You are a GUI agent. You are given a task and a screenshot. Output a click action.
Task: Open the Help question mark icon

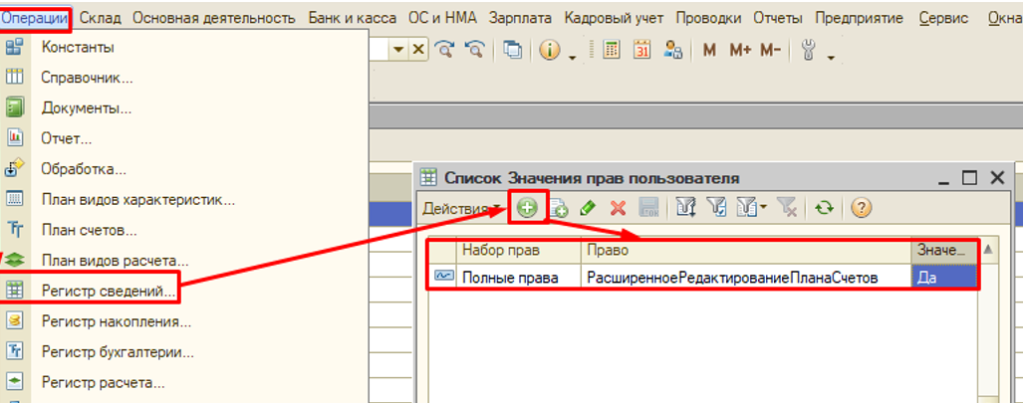pyautogui.click(x=859, y=208)
